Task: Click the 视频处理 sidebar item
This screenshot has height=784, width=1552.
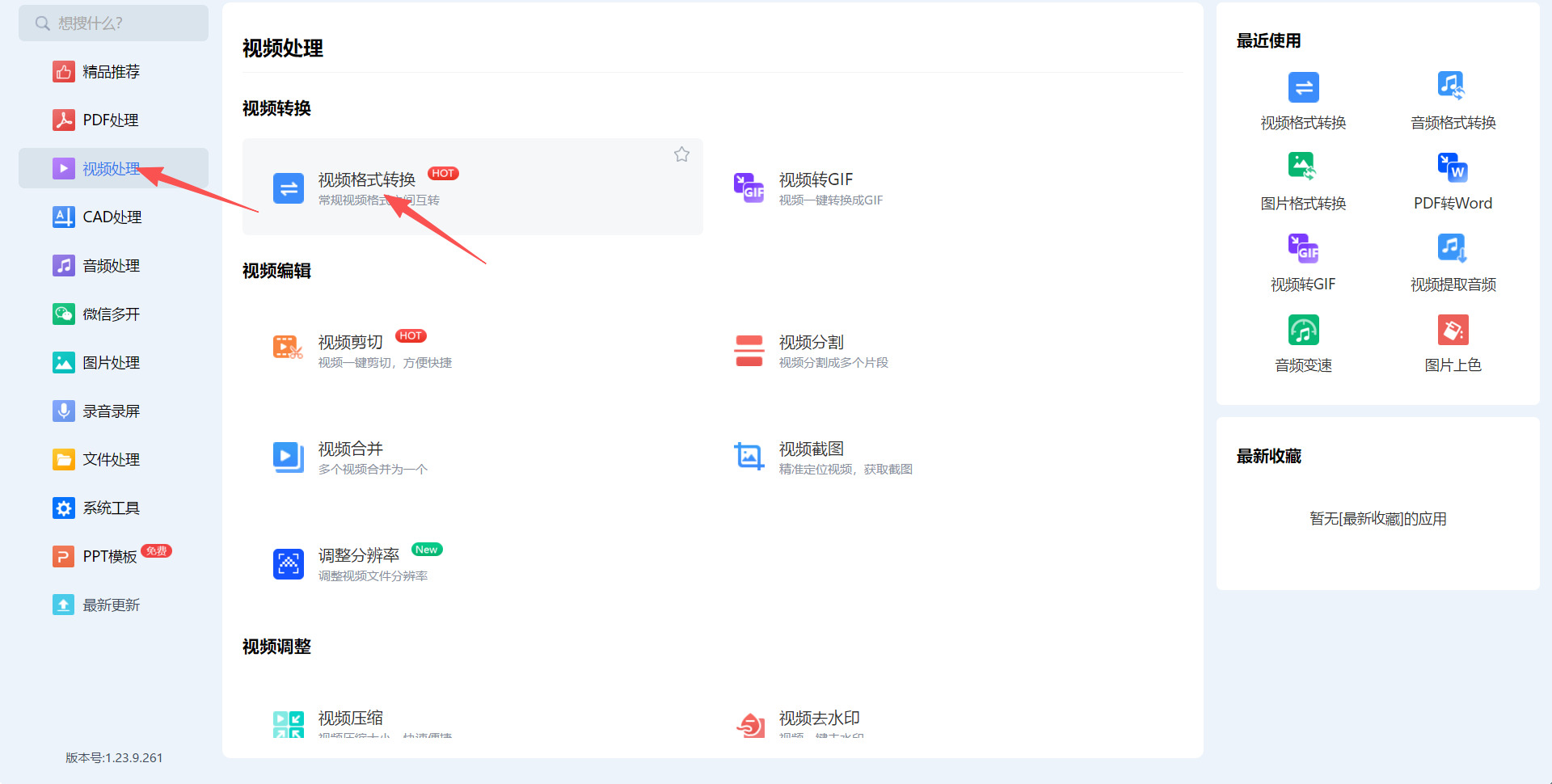Action: click(113, 168)
